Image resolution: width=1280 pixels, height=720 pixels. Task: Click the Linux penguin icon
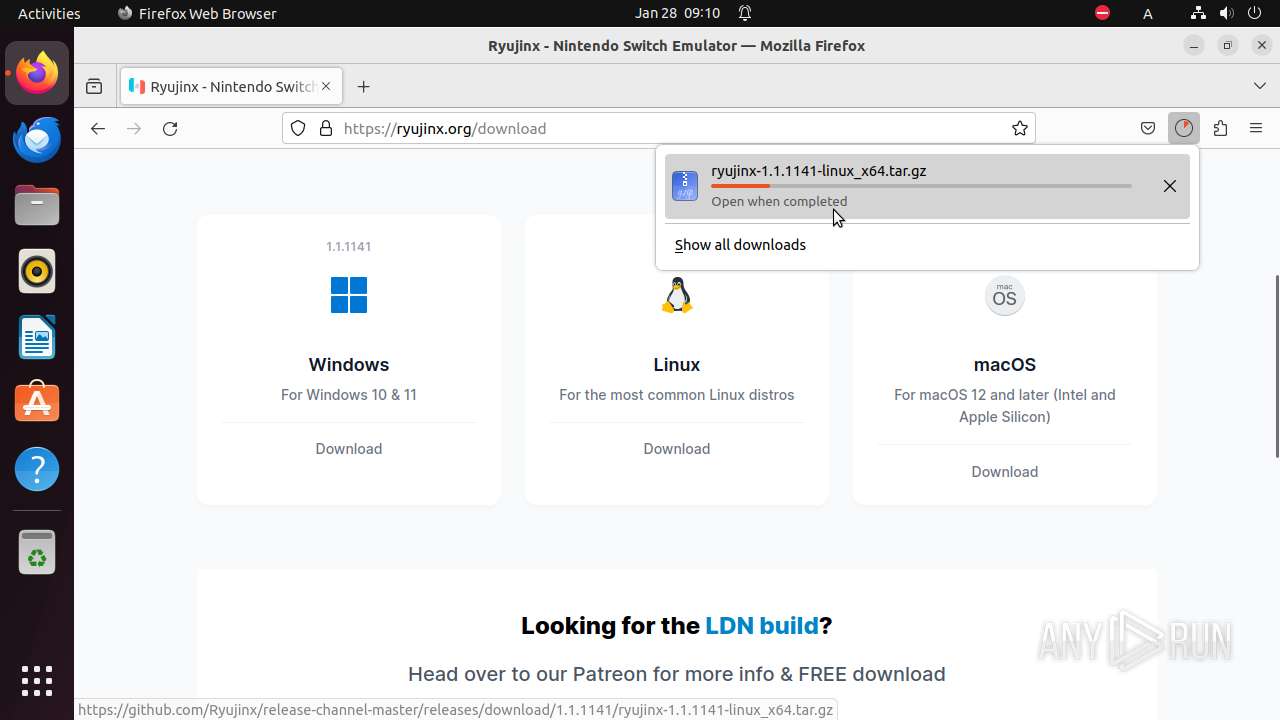tap(677, 295)
